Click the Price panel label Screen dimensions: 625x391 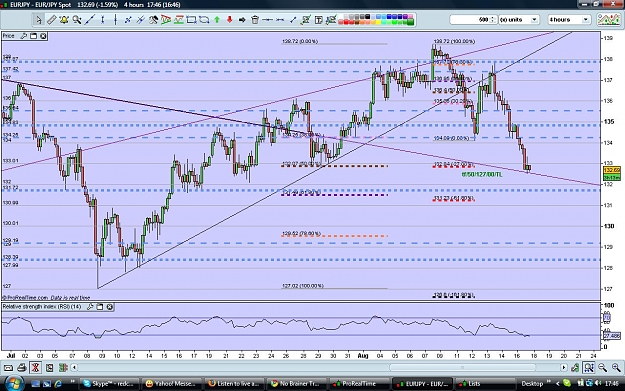8,36
